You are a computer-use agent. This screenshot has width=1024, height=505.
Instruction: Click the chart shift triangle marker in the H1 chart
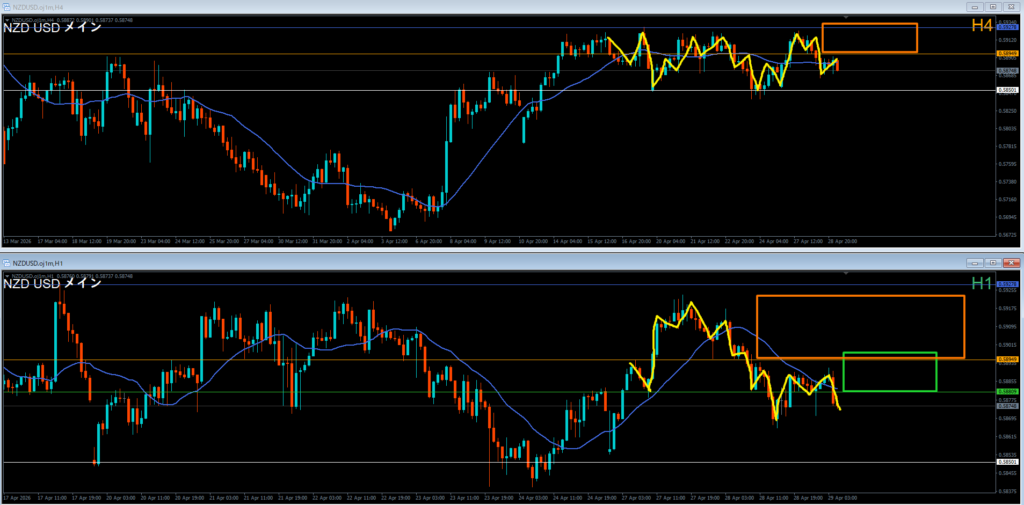coord(846,272)
